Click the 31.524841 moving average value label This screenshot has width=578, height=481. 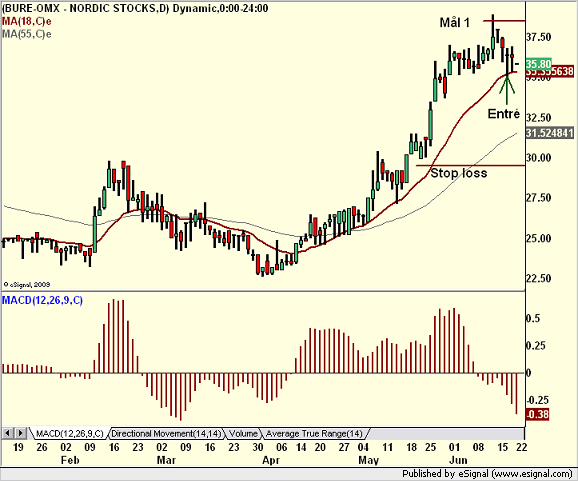click(x=550, y=133)
